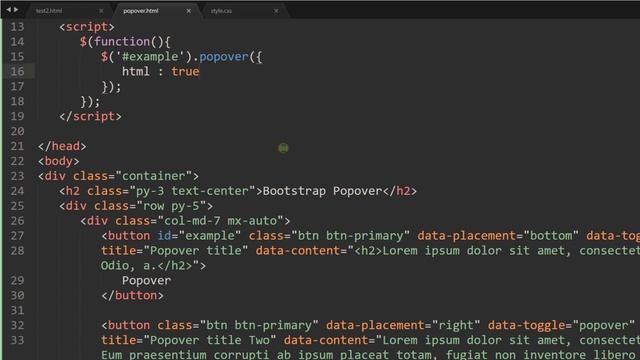Image resolution: width=640 pixels, height=360 pixels.
Task: Select line number 13 in the gutter
Action: tap(17, 27)
